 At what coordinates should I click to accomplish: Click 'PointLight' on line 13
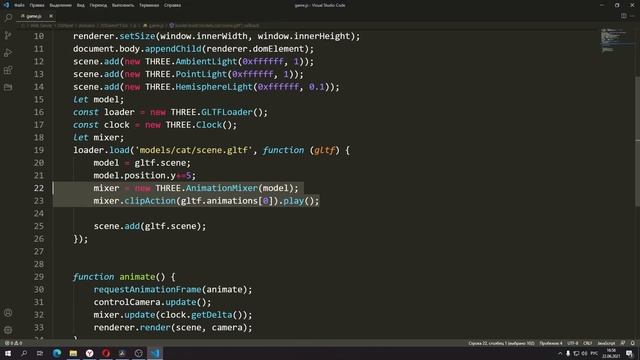(201, 74)
